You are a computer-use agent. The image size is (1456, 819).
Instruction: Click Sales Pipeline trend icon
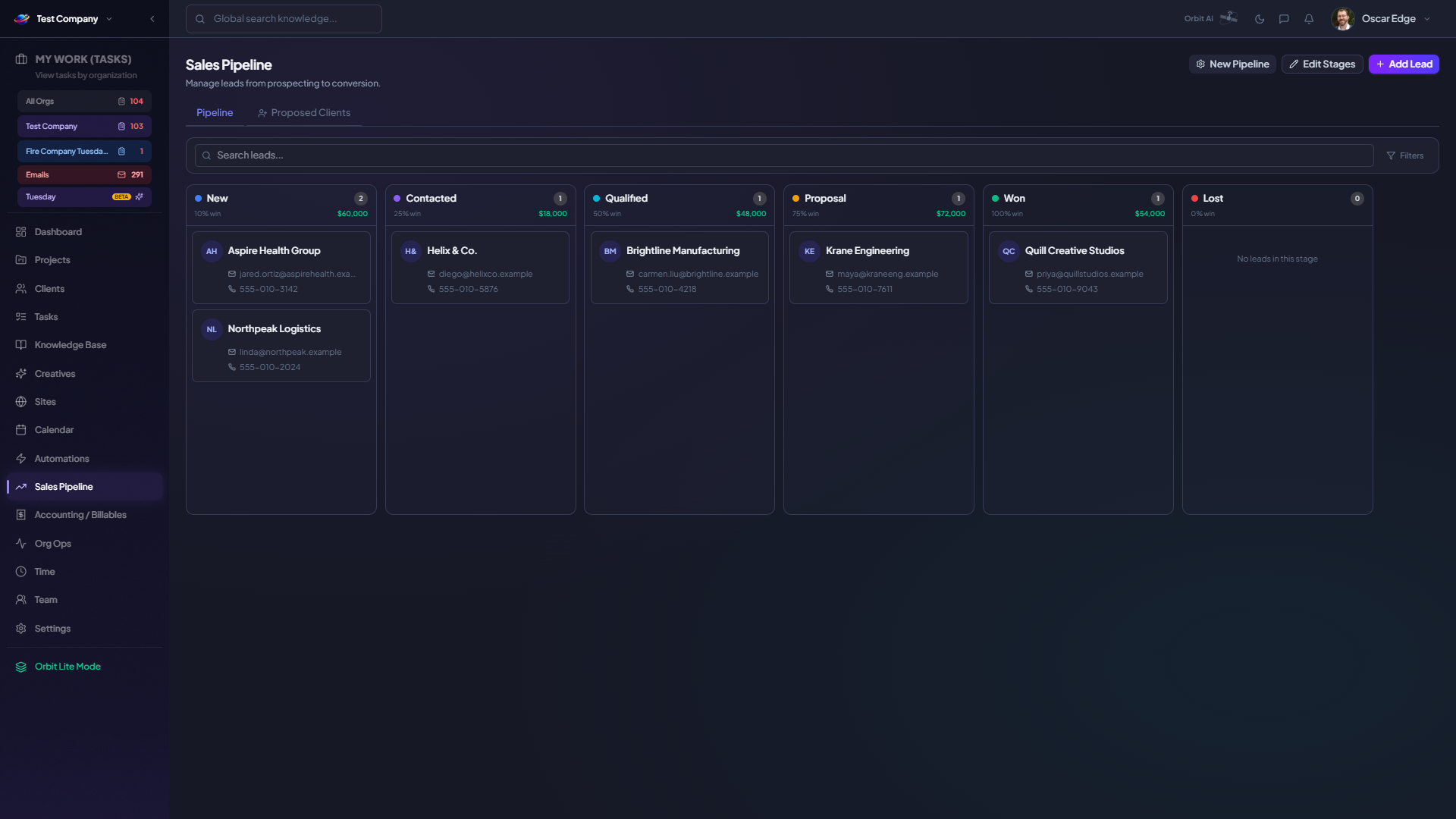tap(21, 487)
